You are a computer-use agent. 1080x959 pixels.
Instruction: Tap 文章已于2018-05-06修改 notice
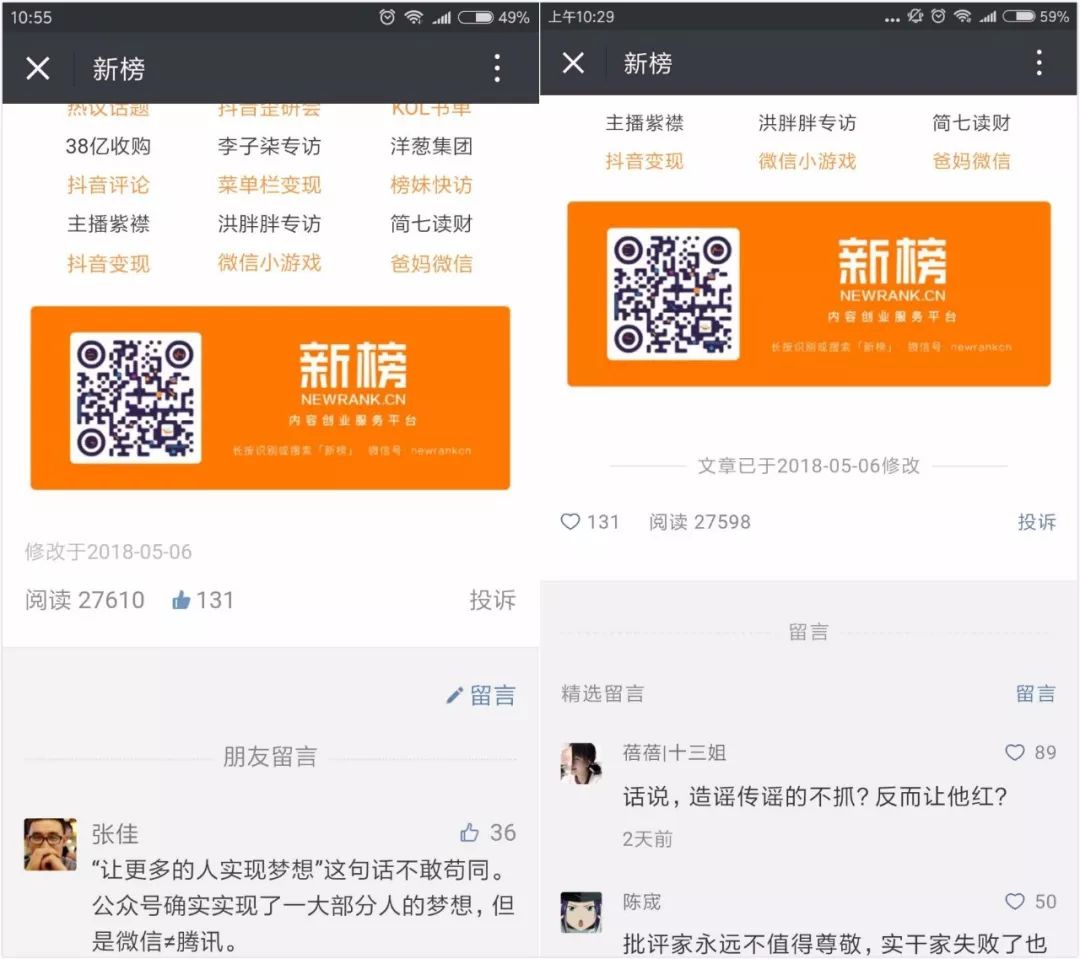click(809, 466)
